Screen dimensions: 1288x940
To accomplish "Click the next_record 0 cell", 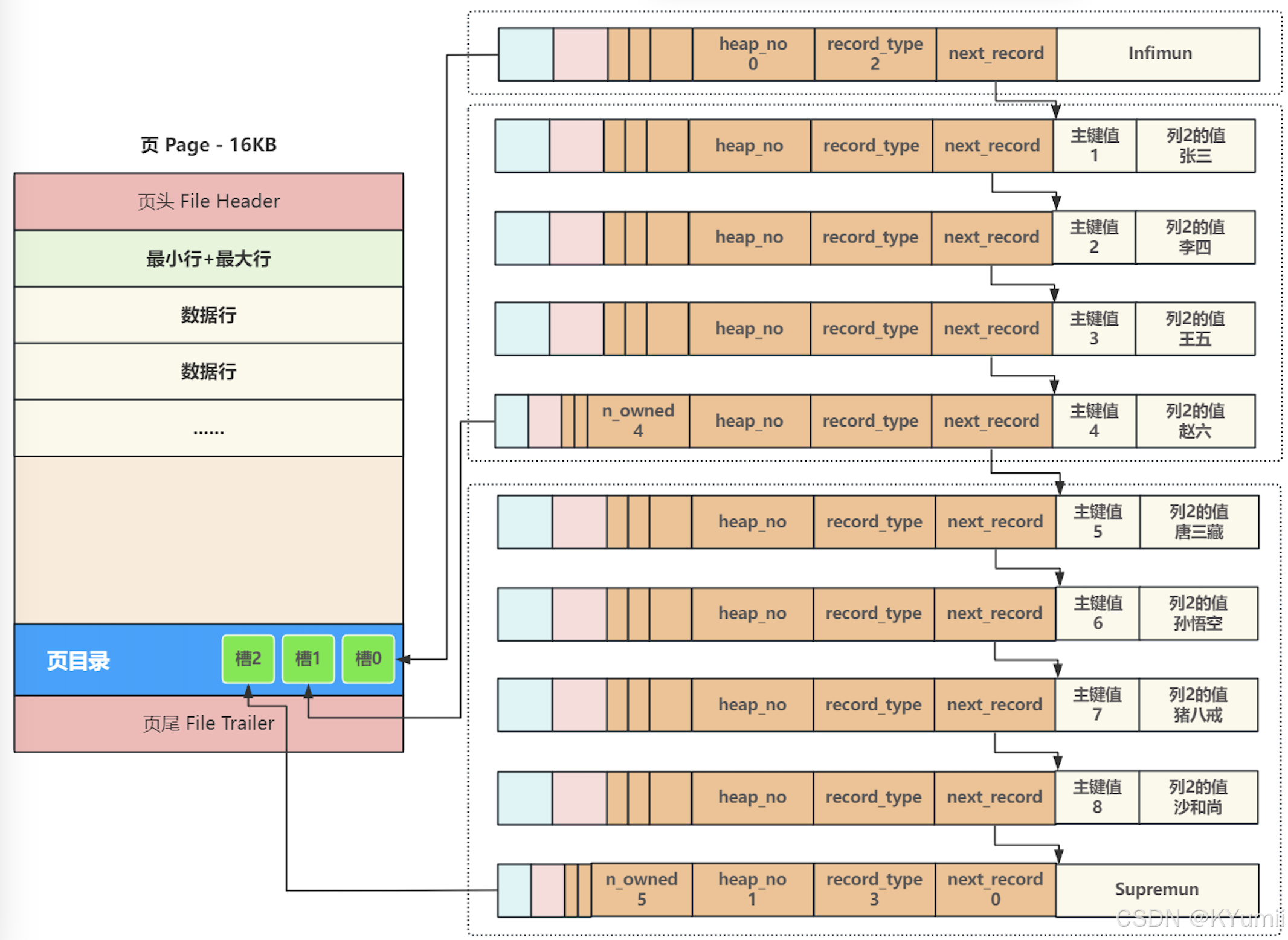I will click(x=996, y=890).
